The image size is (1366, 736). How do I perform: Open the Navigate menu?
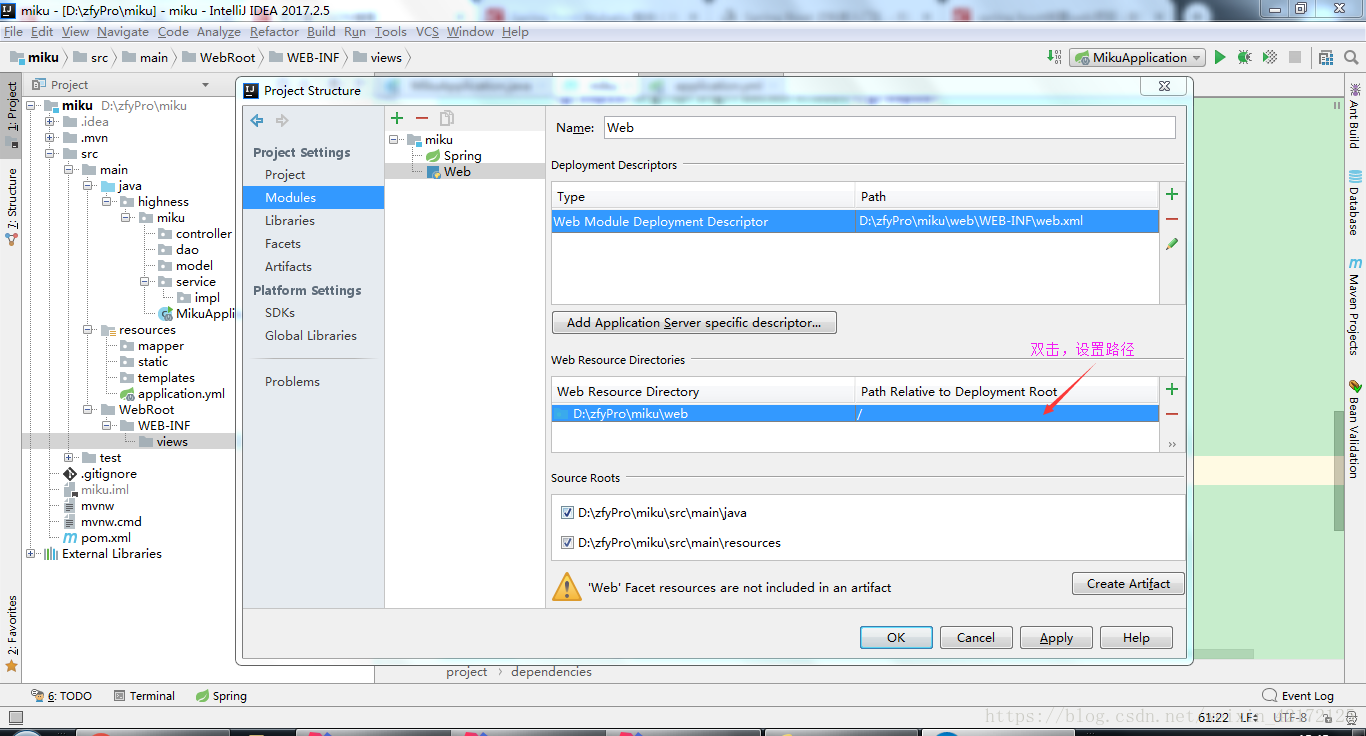click(x=123, y=32)
